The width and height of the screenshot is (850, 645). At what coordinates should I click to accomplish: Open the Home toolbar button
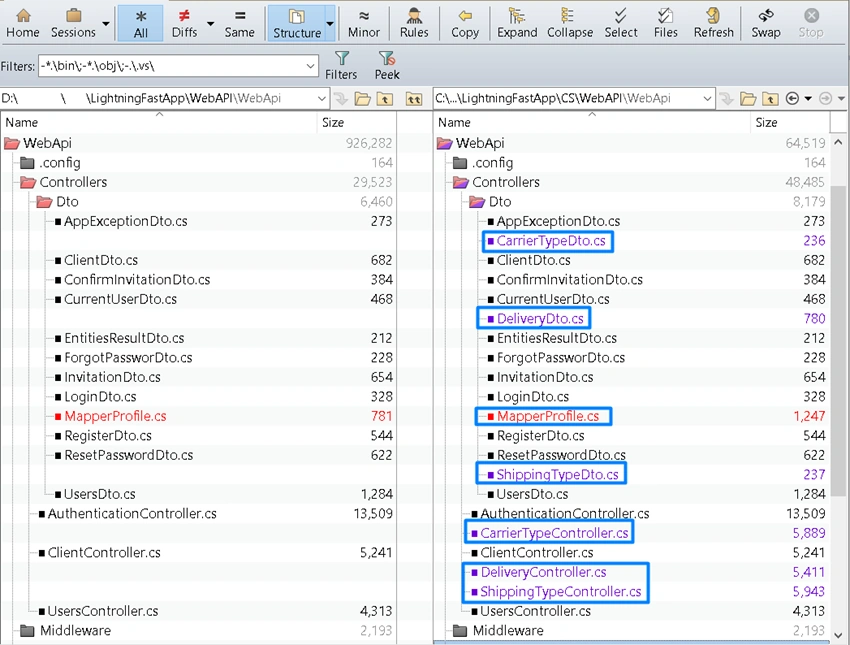23,23
